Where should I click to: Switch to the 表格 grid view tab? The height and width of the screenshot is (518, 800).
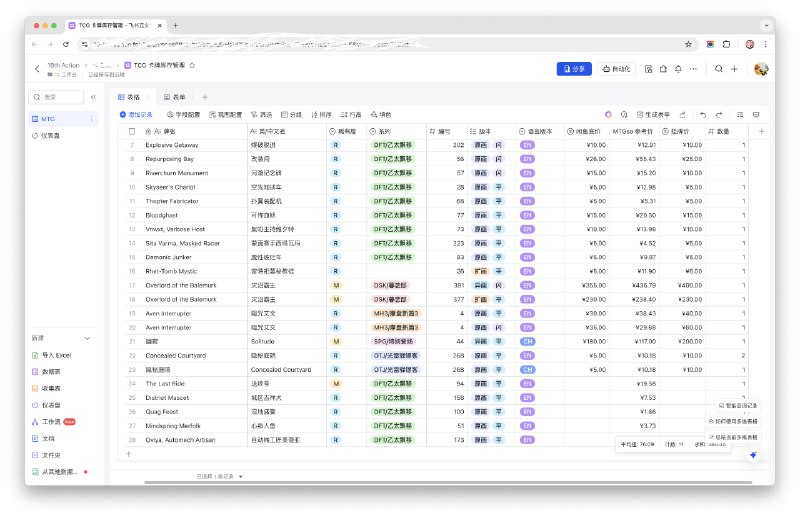pyautogui.click(x=129, y=97)
